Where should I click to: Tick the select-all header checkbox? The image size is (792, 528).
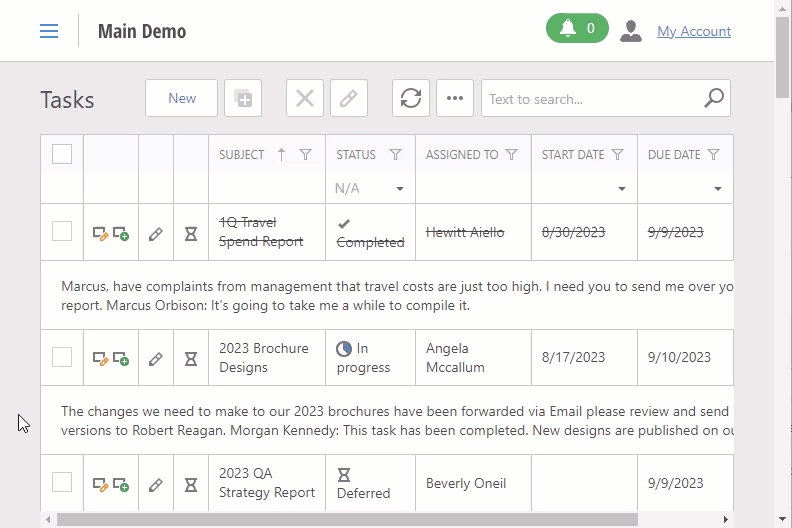(x=62, y=154)
